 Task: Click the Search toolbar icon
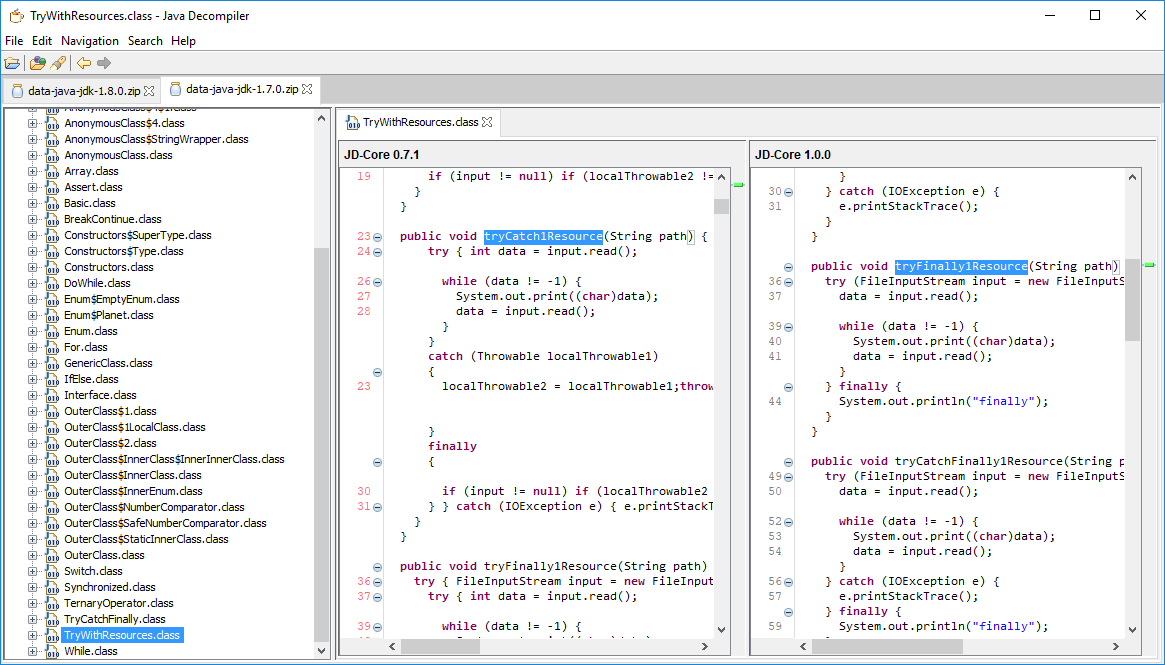pyautogui.click(x=58, y=63)
